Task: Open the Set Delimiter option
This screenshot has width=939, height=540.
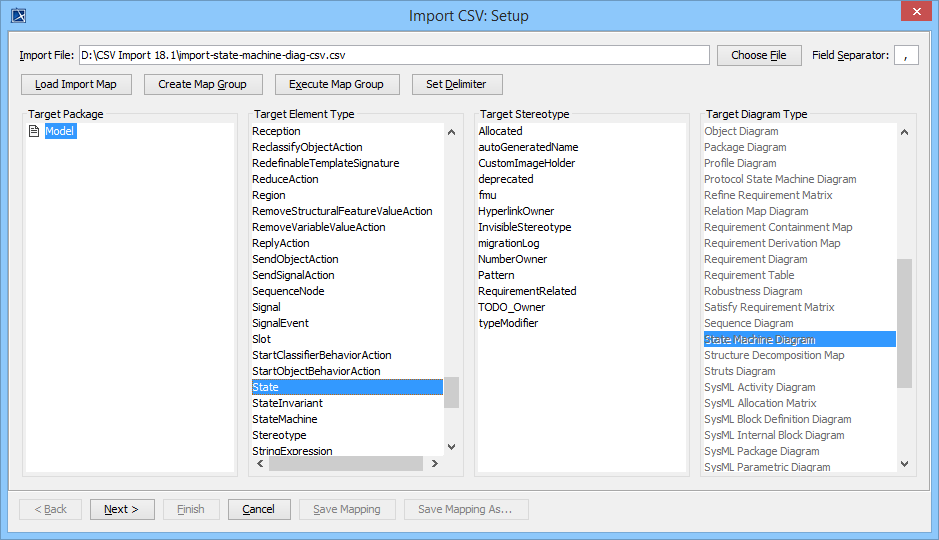Action: pyautogui.click(x=456, y=84)
